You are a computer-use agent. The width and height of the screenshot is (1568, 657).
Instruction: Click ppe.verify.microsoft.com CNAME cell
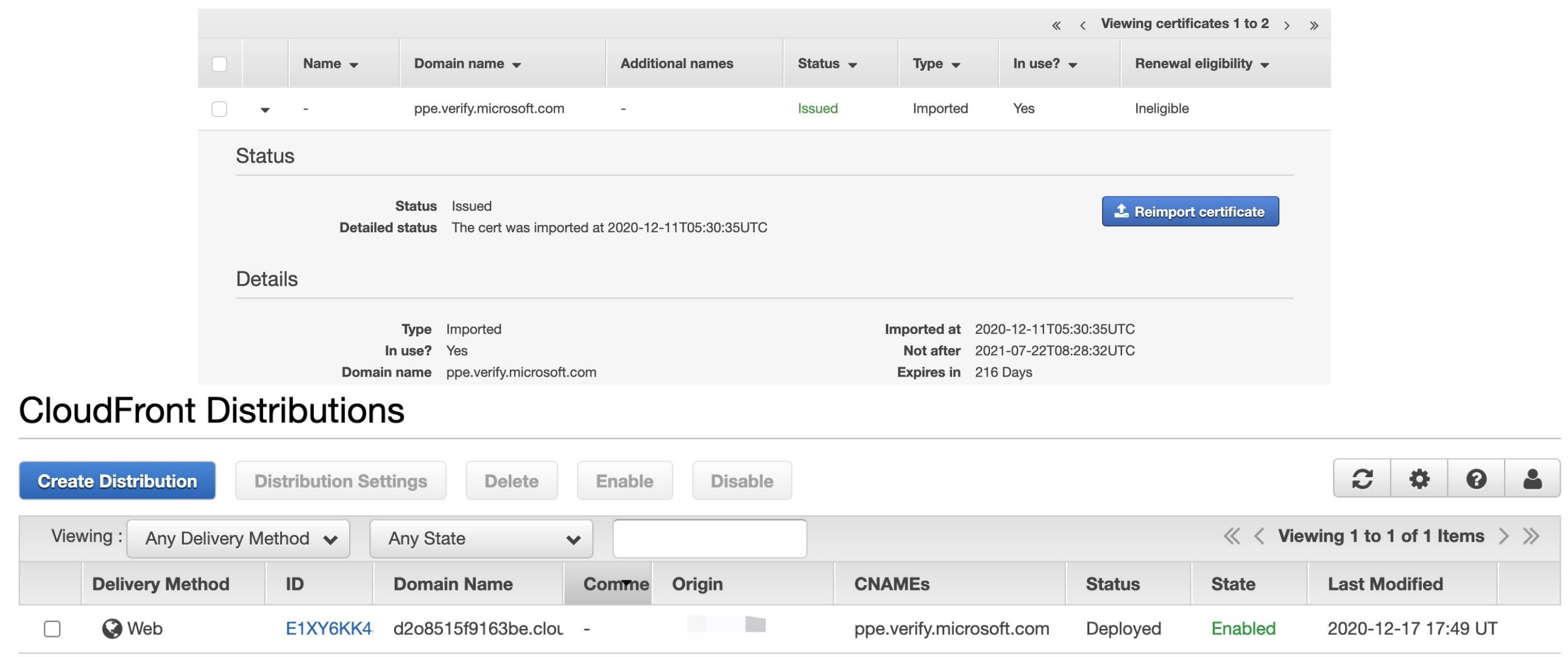pyautogui.click(x=952, y=629)
